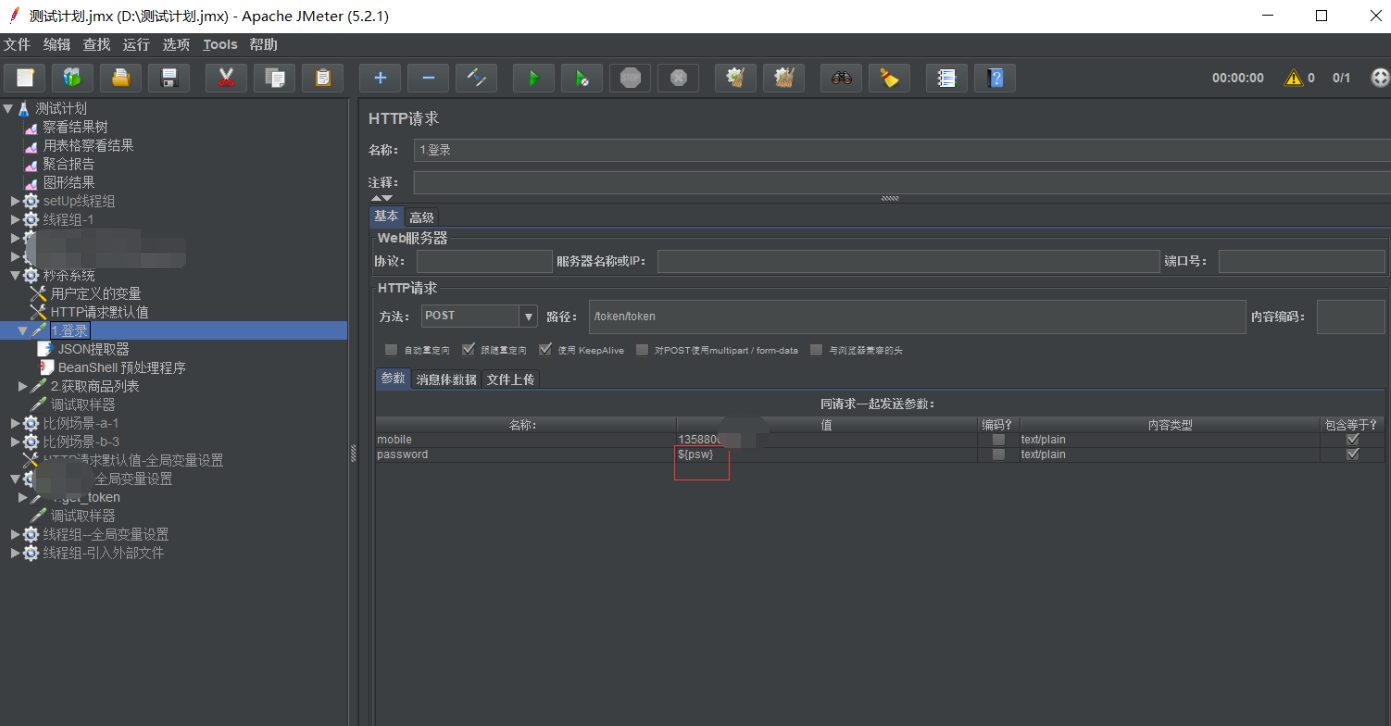Expand all tree nodes with the plus icon

380,78
